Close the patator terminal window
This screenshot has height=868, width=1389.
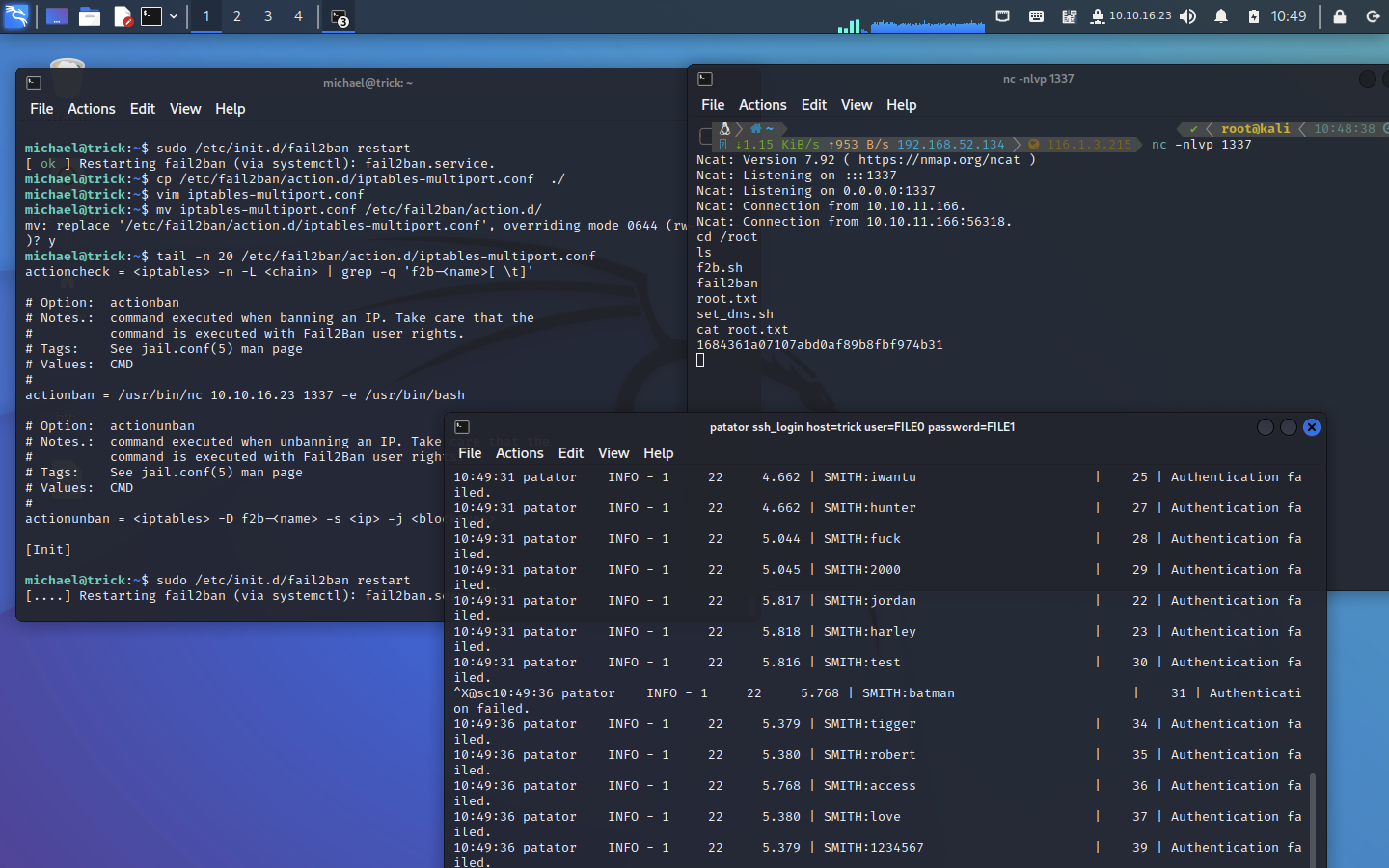(1311, 427)
